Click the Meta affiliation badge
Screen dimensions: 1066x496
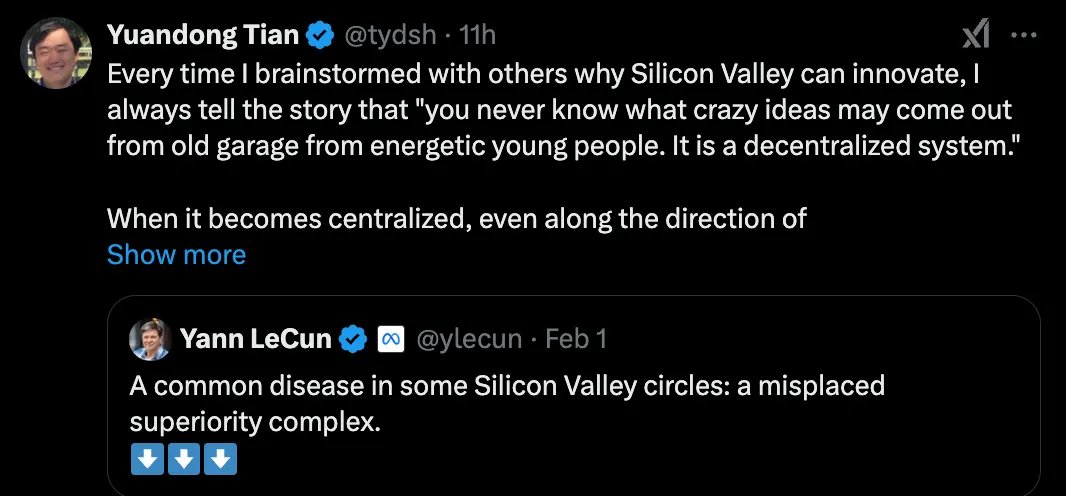click(390, 340)
